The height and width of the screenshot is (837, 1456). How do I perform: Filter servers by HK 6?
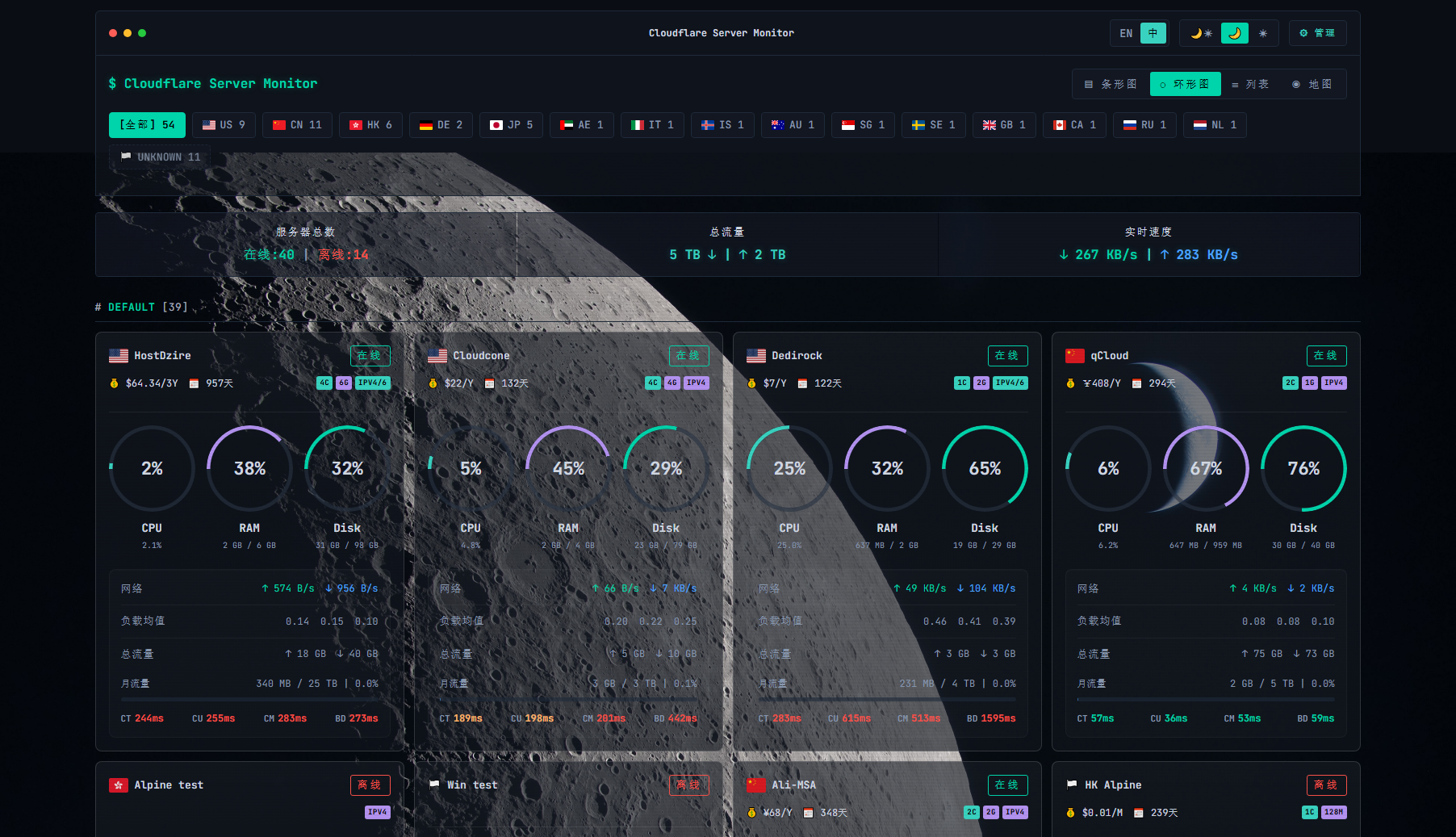click(370, 125)
